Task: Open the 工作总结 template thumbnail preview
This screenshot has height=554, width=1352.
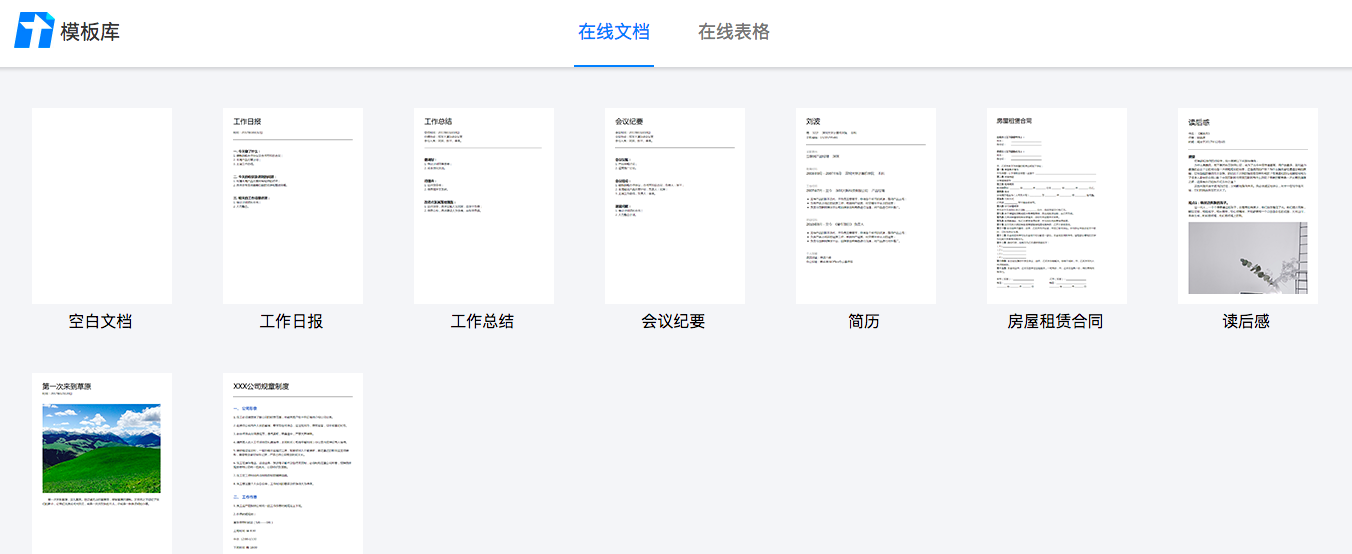Action: pos(484,206)
